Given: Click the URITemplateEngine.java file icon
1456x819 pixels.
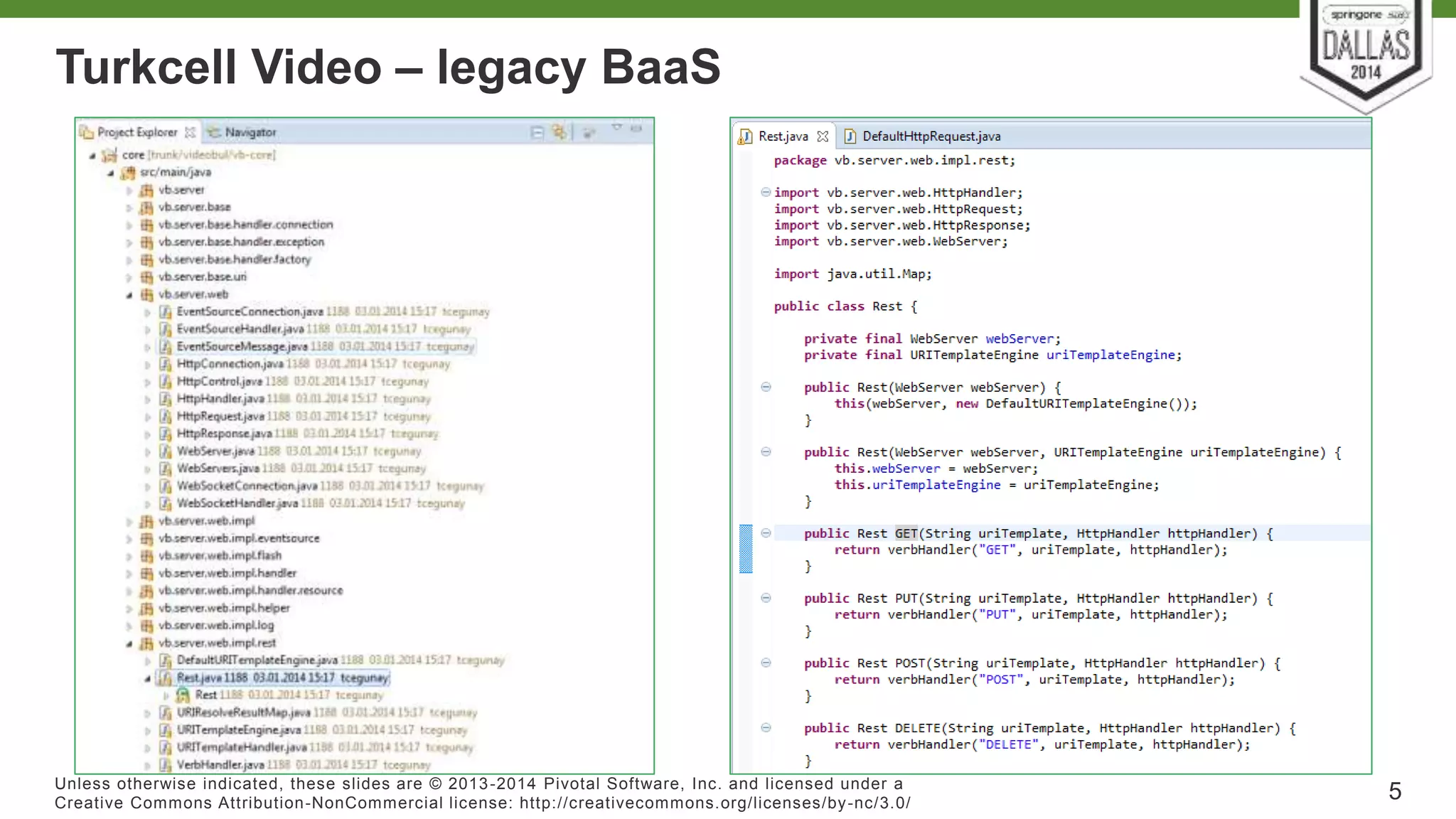Looking at the screenshot, I should point(166,730).
